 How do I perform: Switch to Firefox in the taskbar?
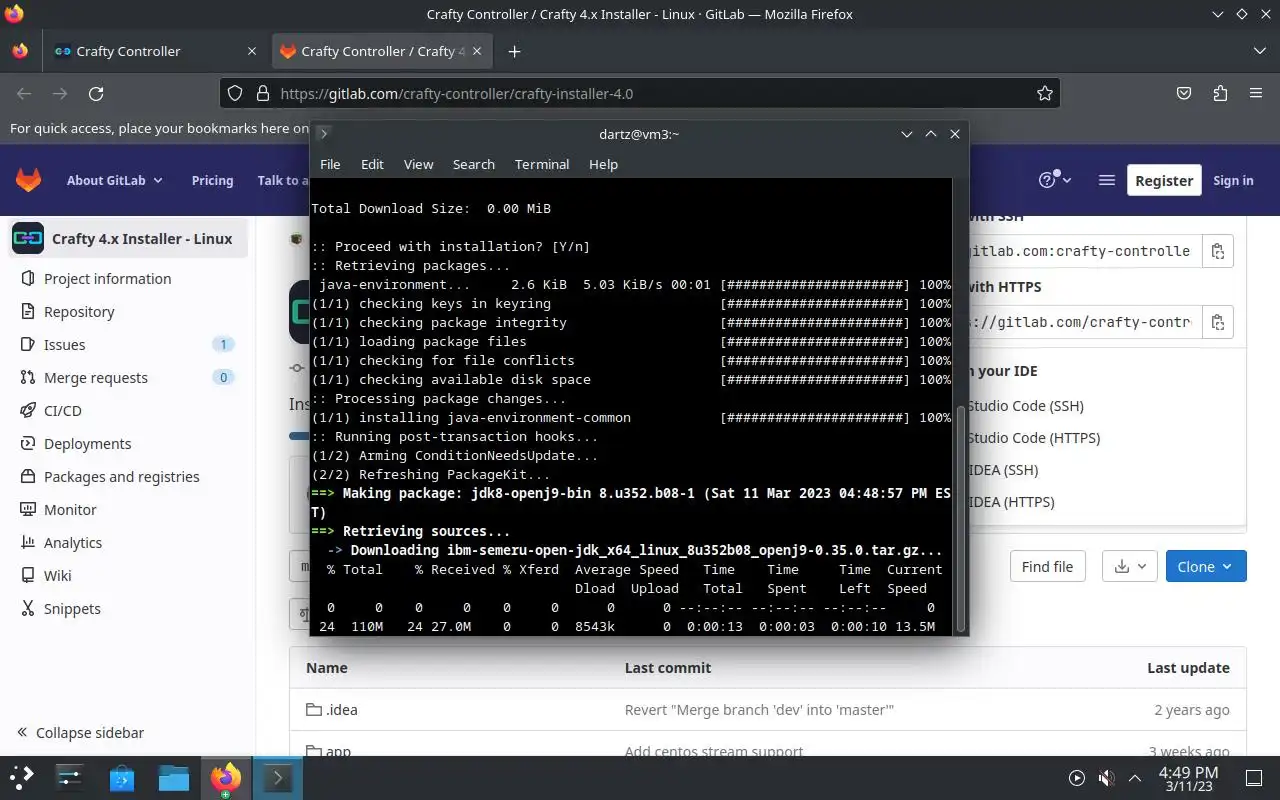click(x=226, y=777)
